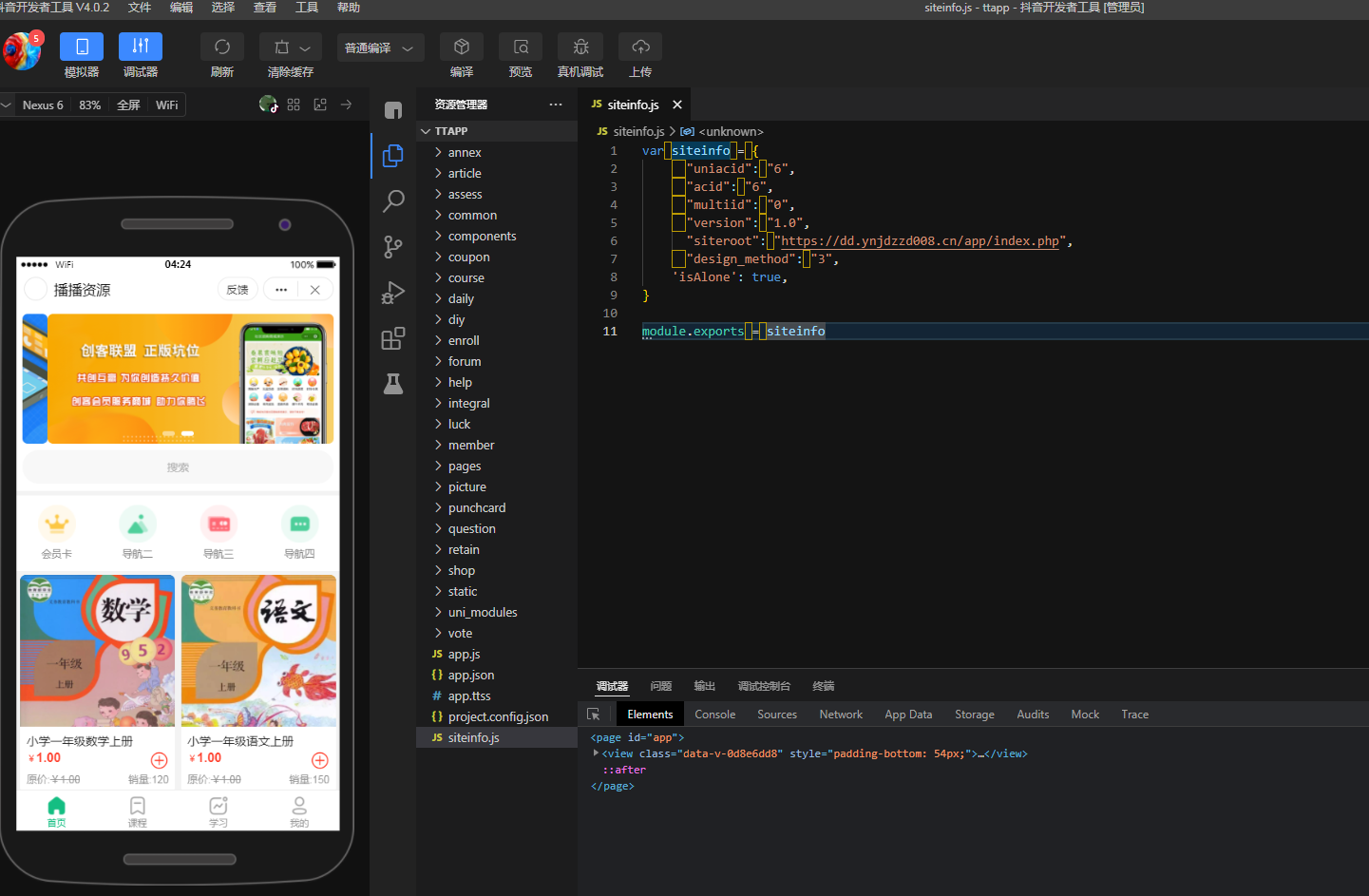Click the detach simulator window icon

[x=320, y=105]
